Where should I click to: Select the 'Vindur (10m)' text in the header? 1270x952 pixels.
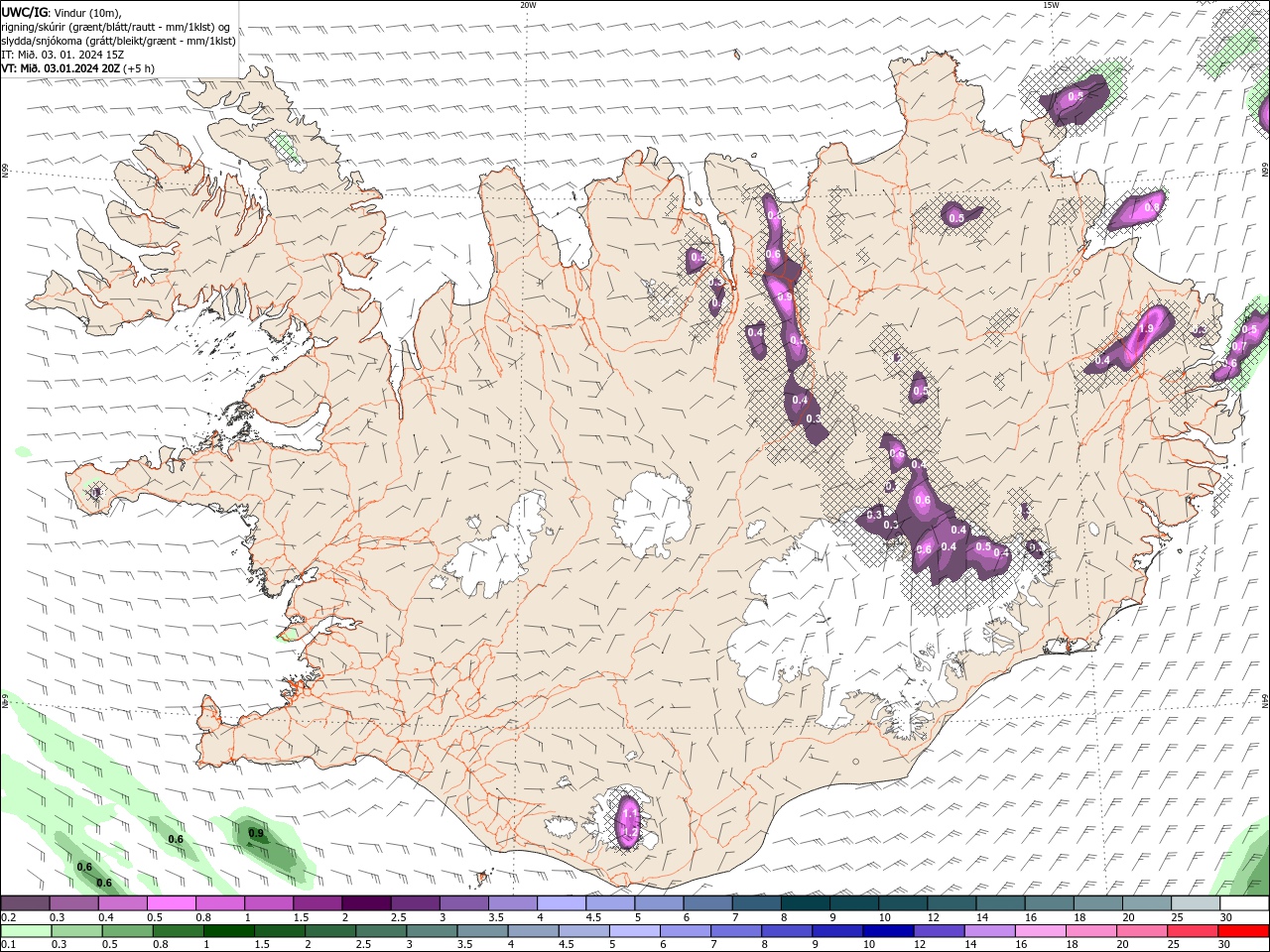[88, 12]
